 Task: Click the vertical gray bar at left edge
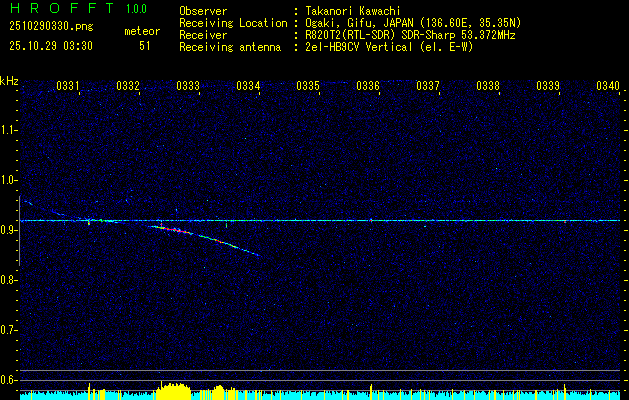[19, 231]
